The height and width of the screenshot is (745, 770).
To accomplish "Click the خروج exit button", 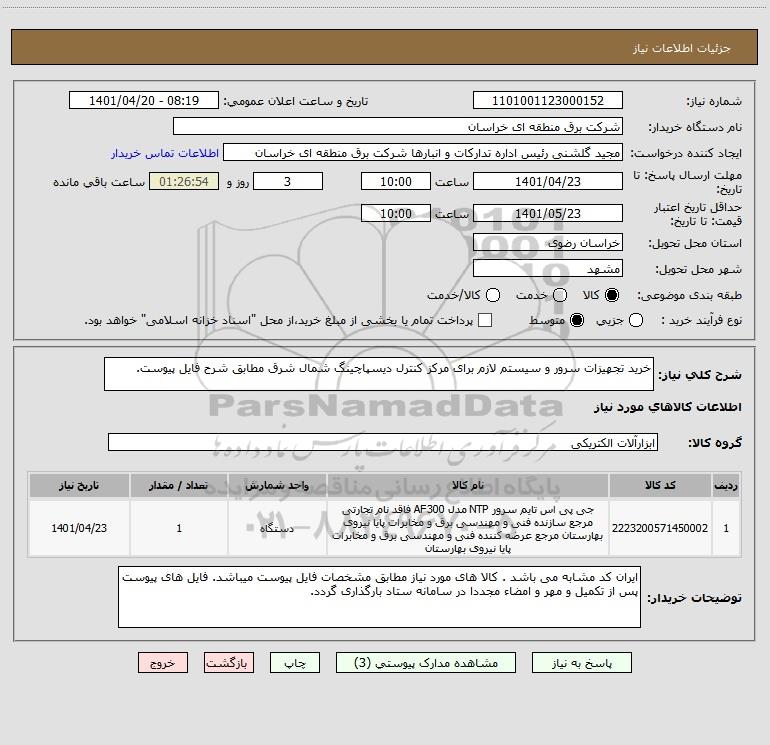I will 163,663.
